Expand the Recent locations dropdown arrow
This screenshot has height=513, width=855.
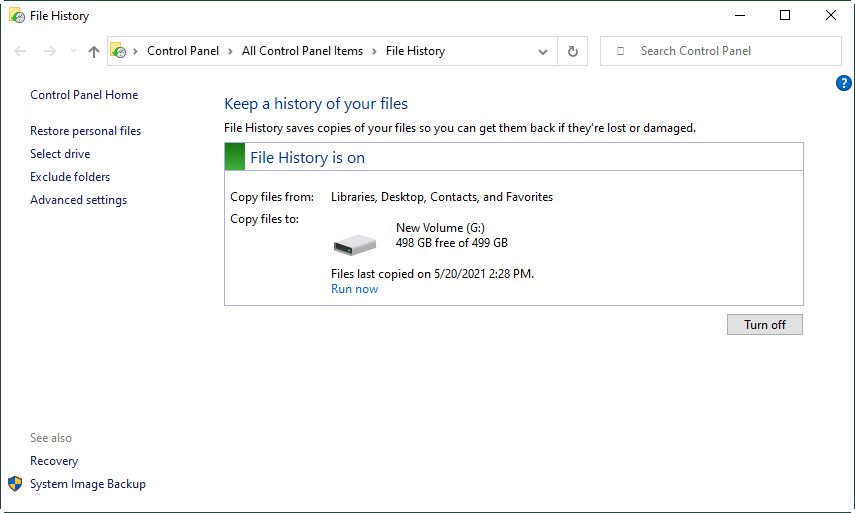pos(72,51)
